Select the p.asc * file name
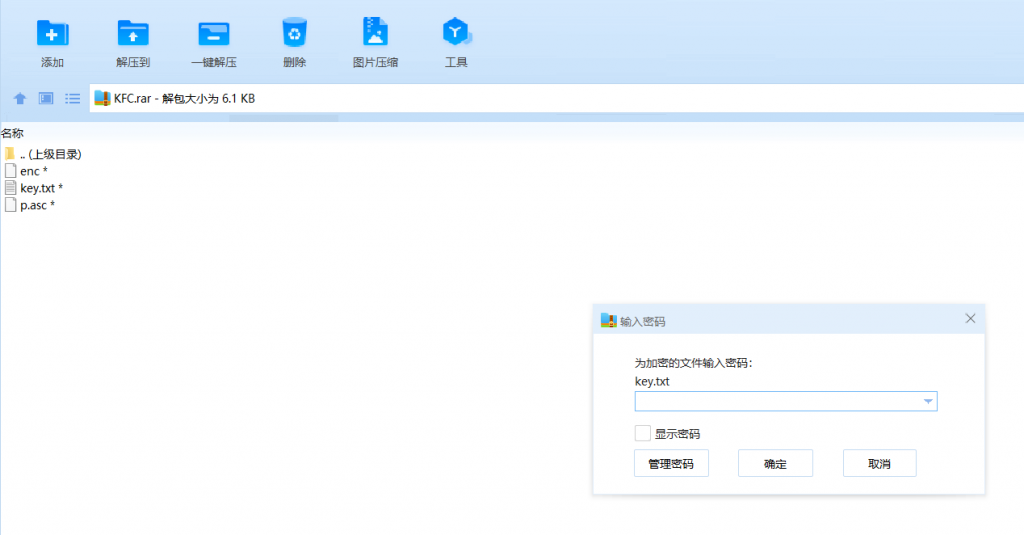The height and width of the screenshot is (535, 1024). tap(37, 205)
